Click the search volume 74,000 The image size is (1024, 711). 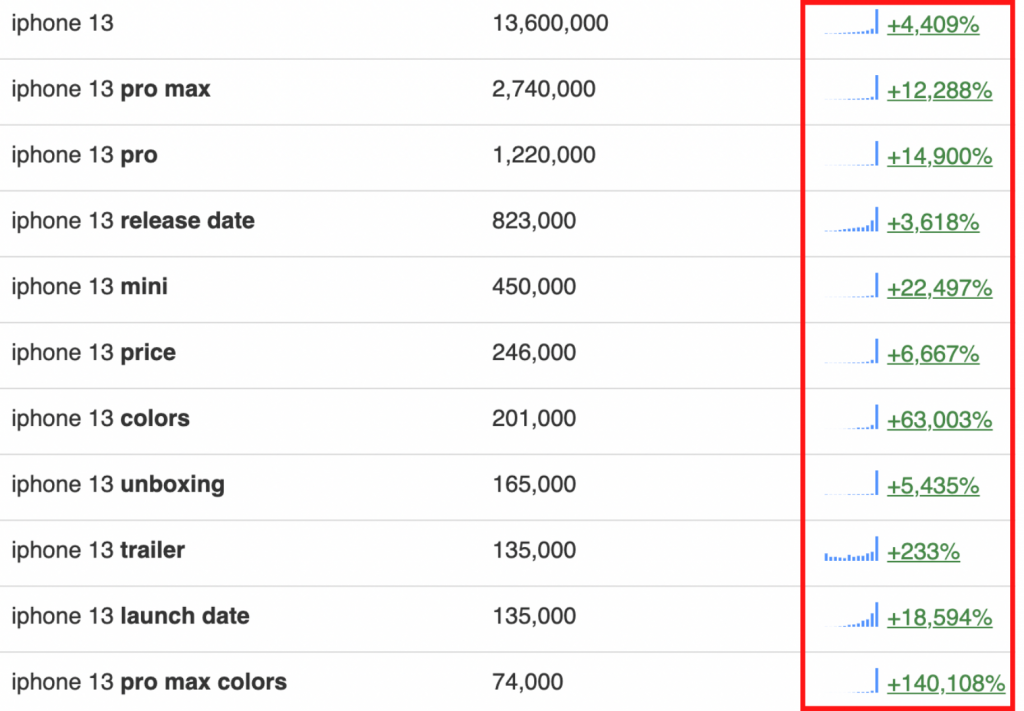pyautogui.click(x=527, y=684)
